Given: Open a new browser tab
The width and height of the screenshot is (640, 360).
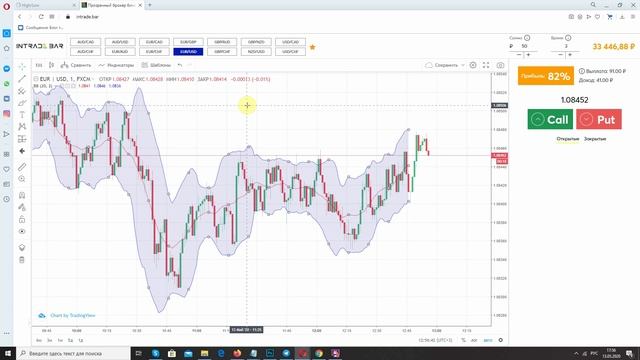Looking at the screenshot, I should [149, 5].
